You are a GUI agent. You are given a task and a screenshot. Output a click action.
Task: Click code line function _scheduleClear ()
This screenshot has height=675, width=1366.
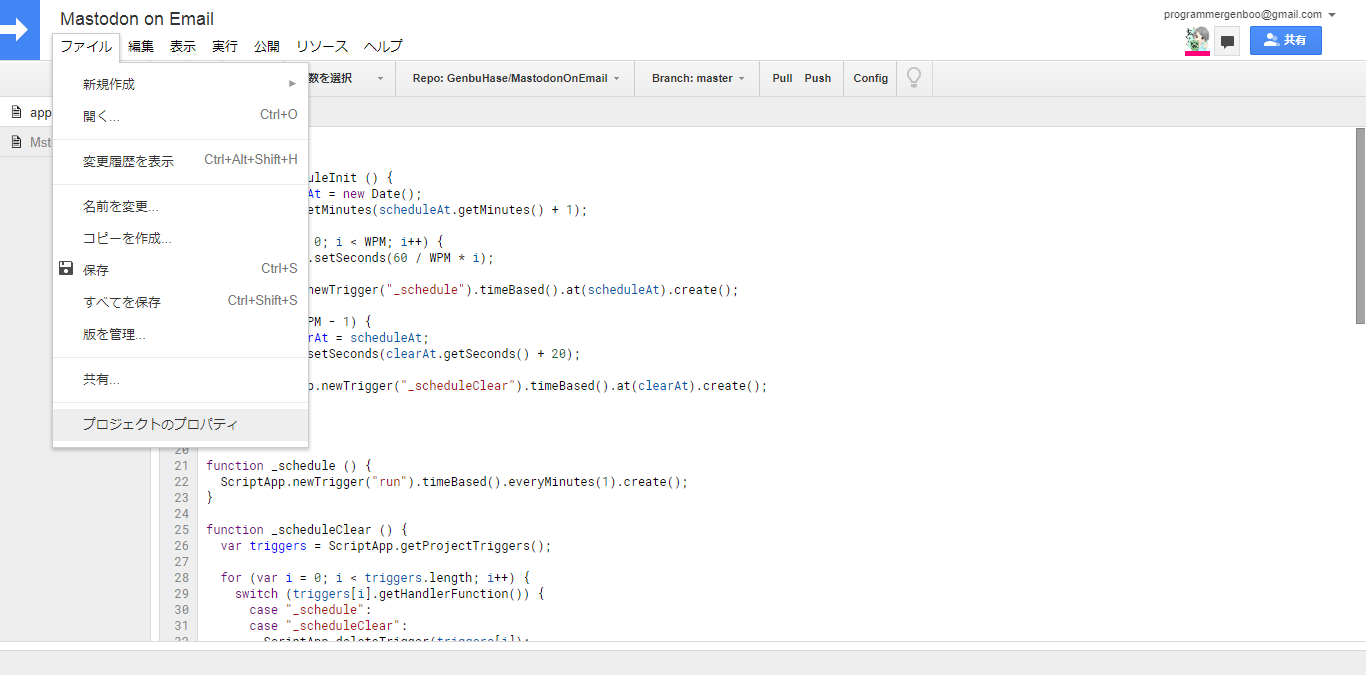(307, 530)
